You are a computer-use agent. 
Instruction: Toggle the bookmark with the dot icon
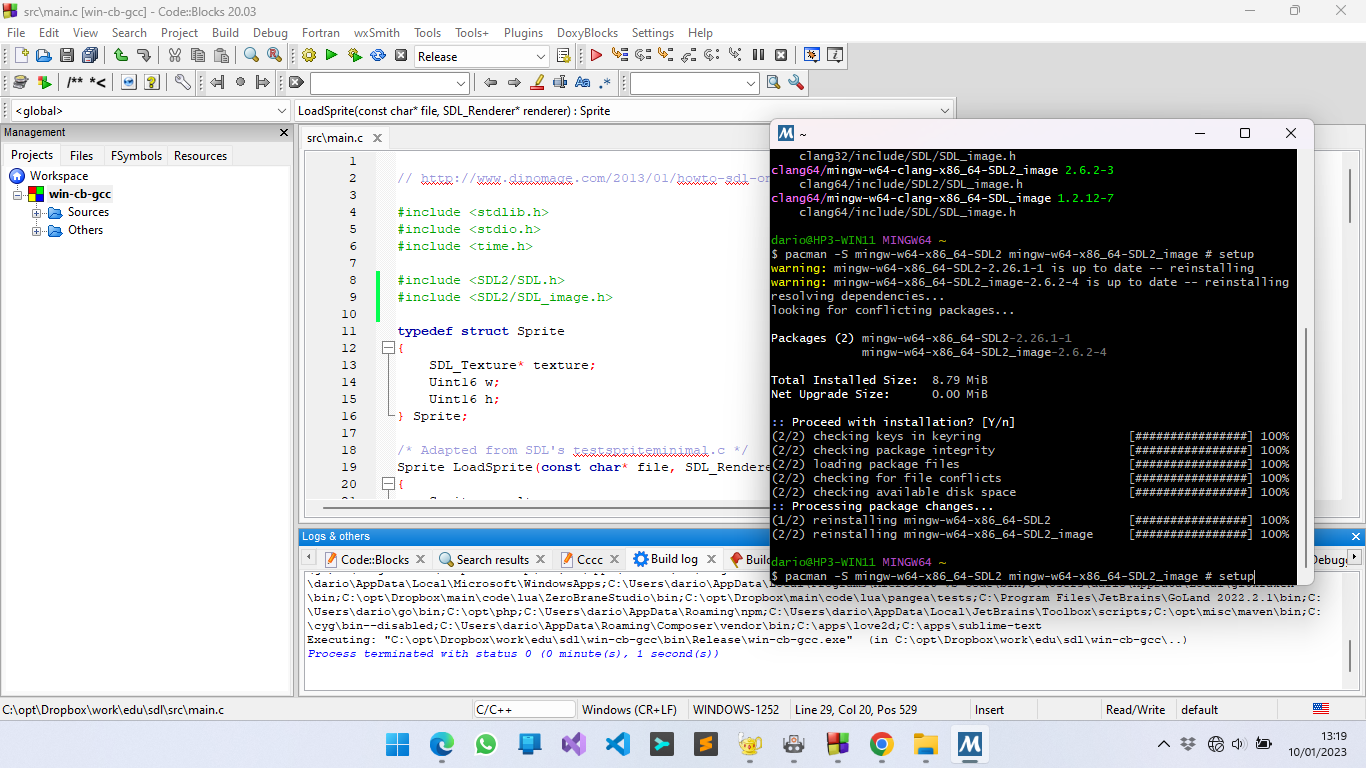pyautogui.click(x=240, y=83)
